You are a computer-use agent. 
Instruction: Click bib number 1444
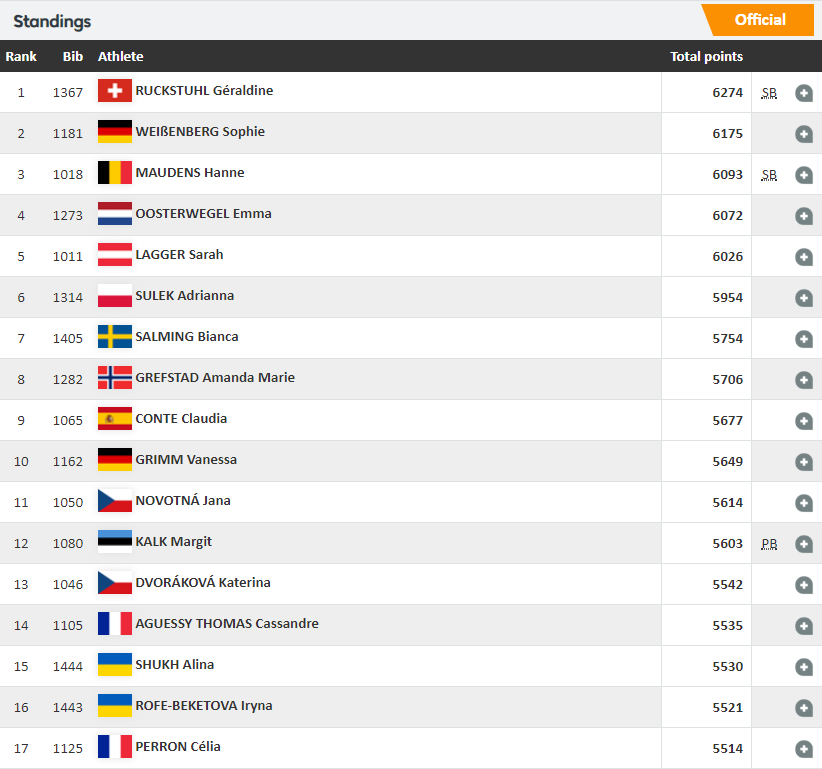coord(68,667)
